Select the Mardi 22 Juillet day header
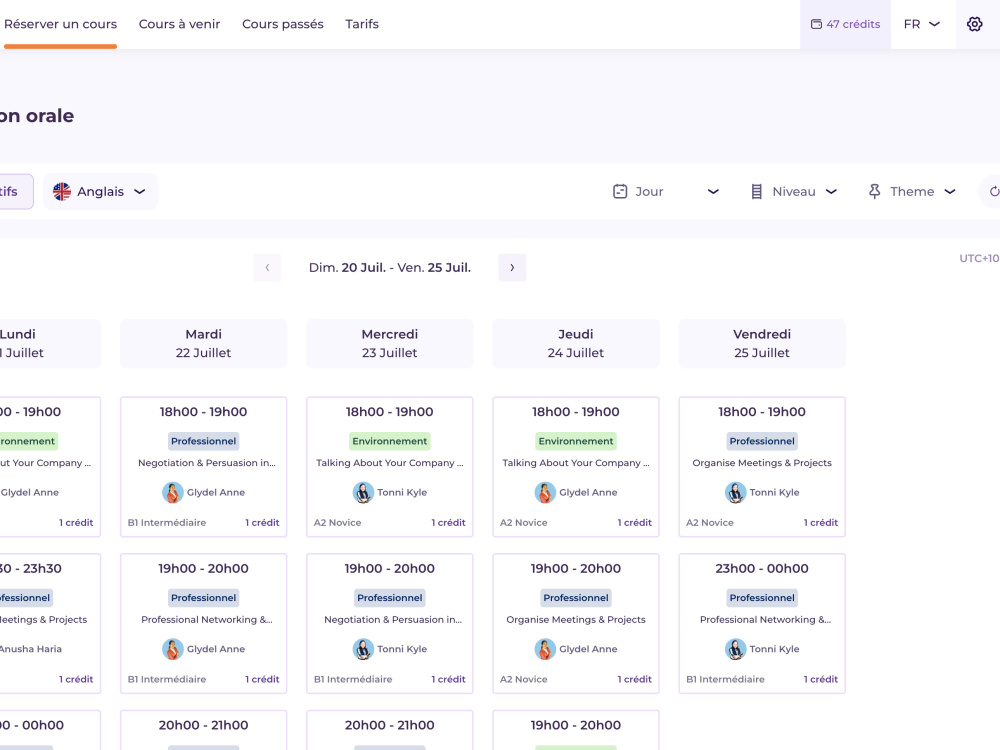The image size is (1000, 750). click(203, 343)
